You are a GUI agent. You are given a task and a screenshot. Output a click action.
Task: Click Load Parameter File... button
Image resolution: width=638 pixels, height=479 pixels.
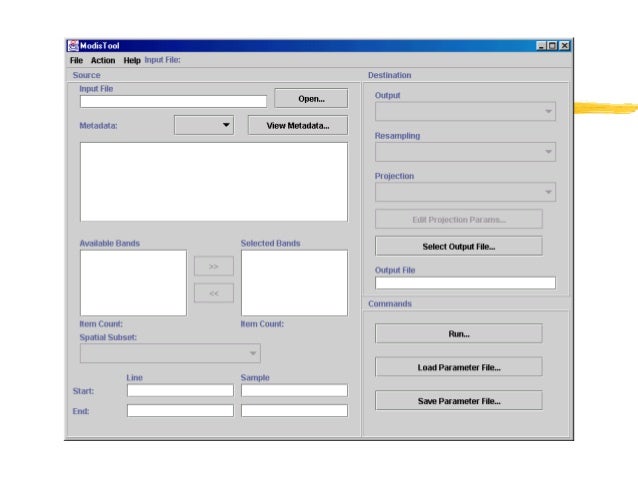[x=459, y=367]
